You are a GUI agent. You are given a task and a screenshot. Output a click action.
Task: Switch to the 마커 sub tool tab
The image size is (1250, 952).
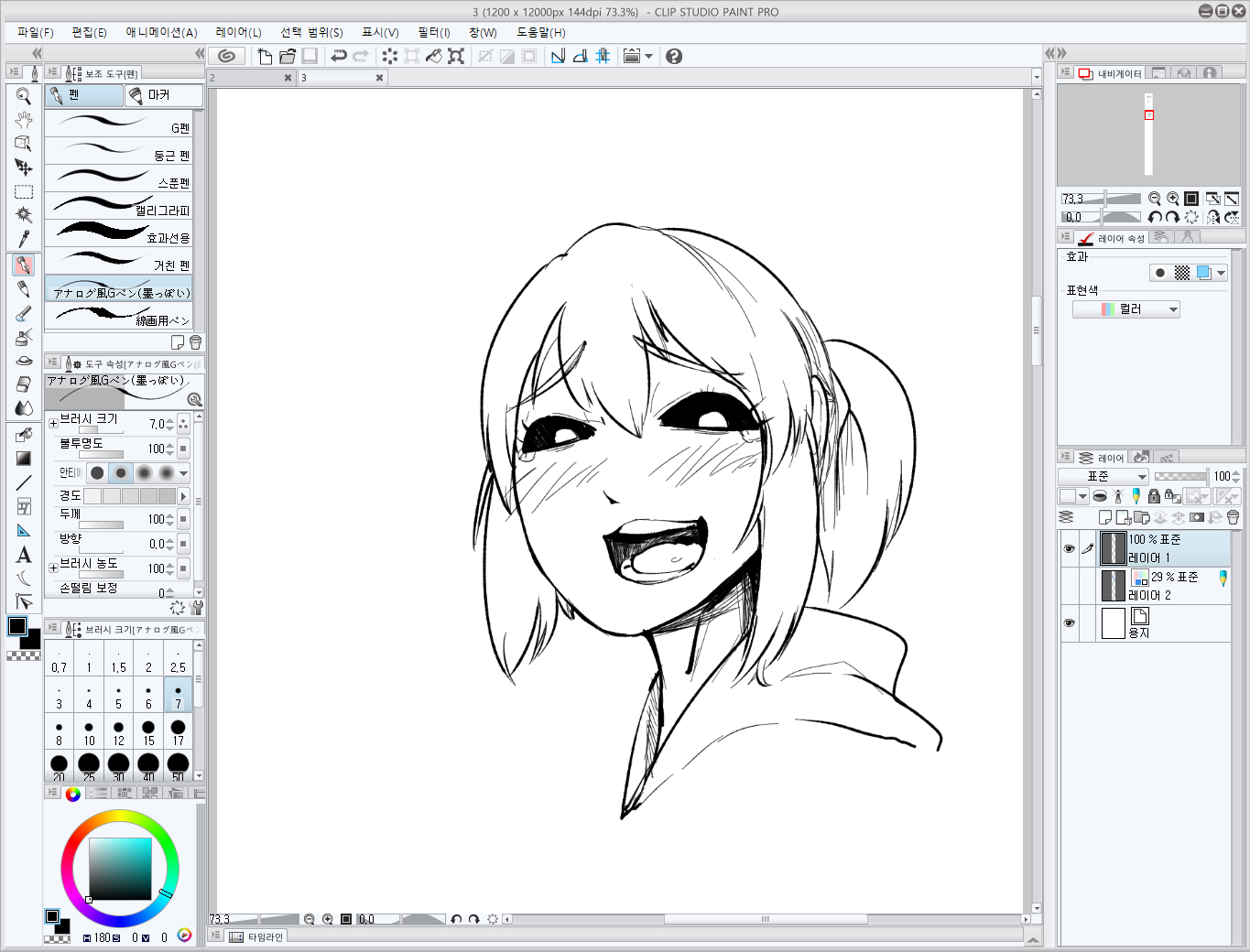[x=163, y=95]
